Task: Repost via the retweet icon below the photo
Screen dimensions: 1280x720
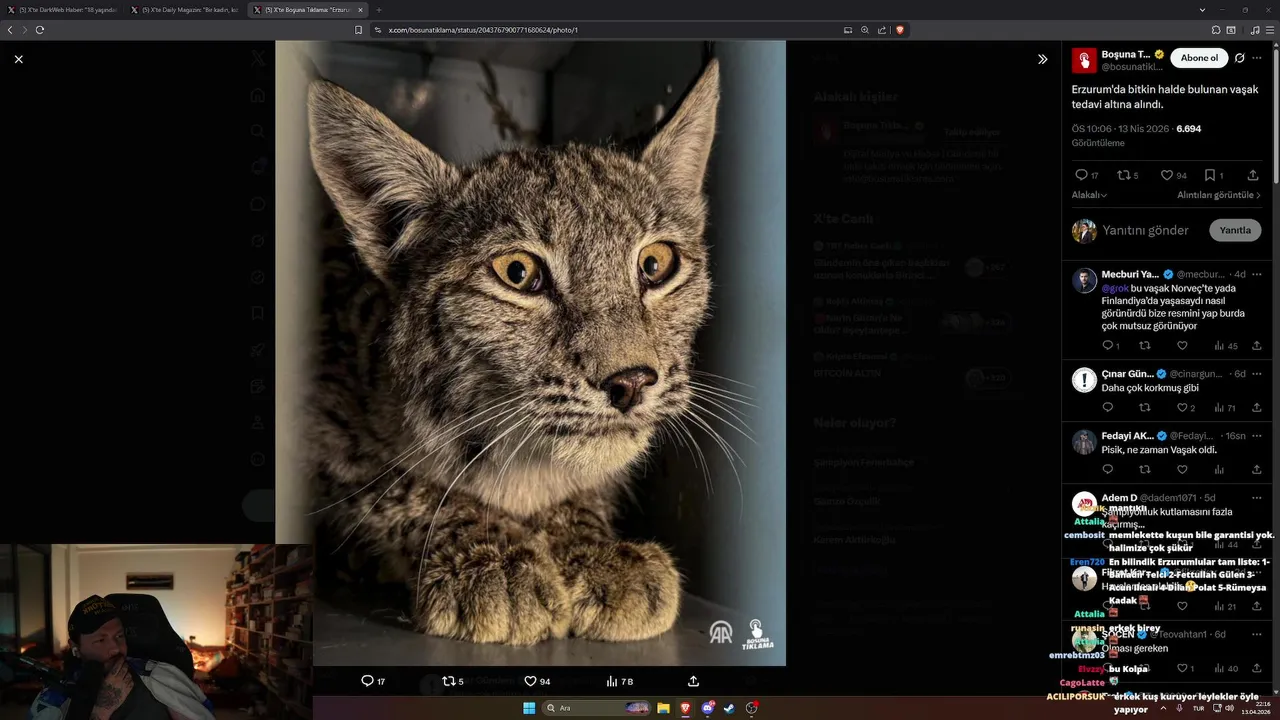Action: point(448,681)
